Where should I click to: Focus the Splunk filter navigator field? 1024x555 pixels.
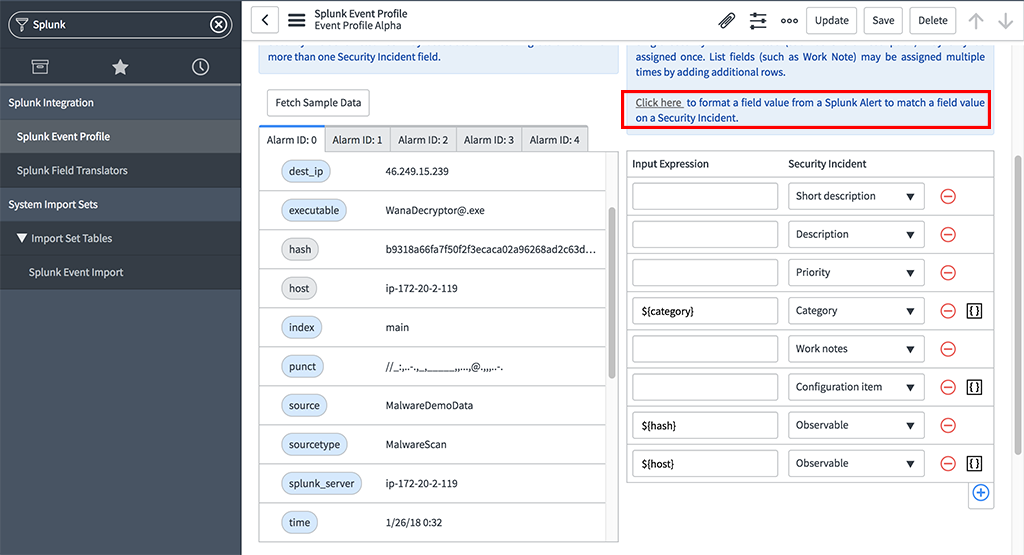click(x=120, y=25)
